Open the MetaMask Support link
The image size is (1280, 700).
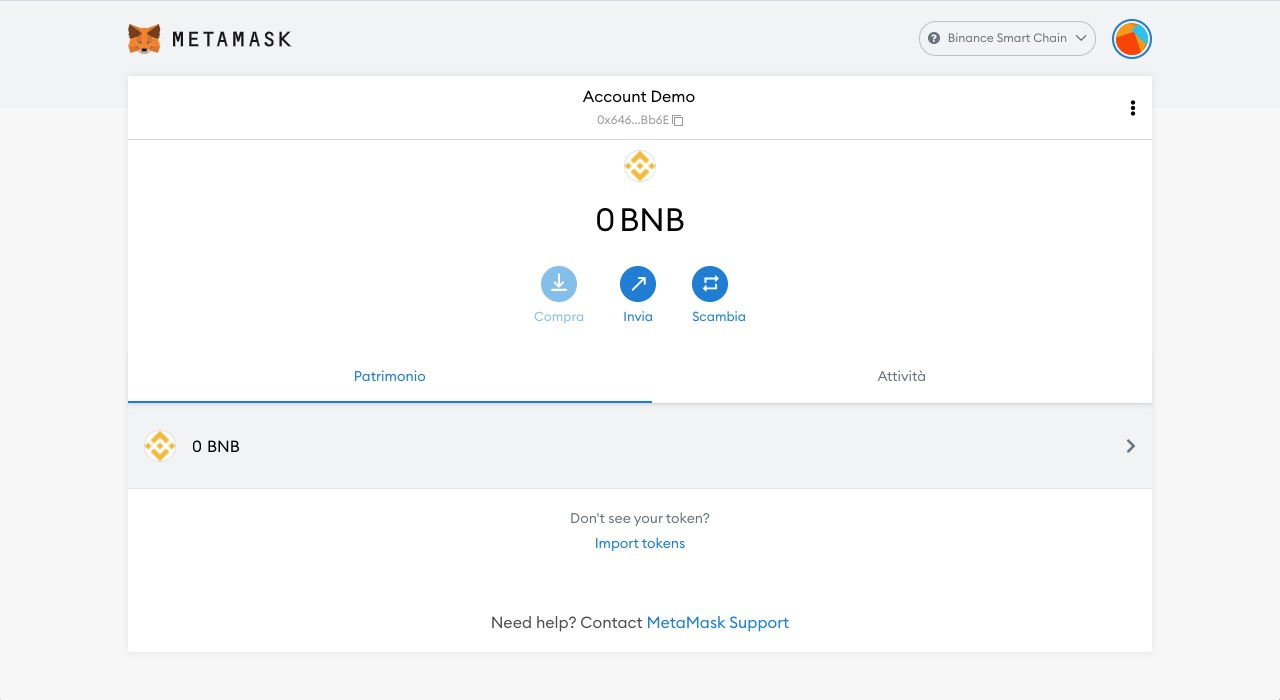coord(718,622)
